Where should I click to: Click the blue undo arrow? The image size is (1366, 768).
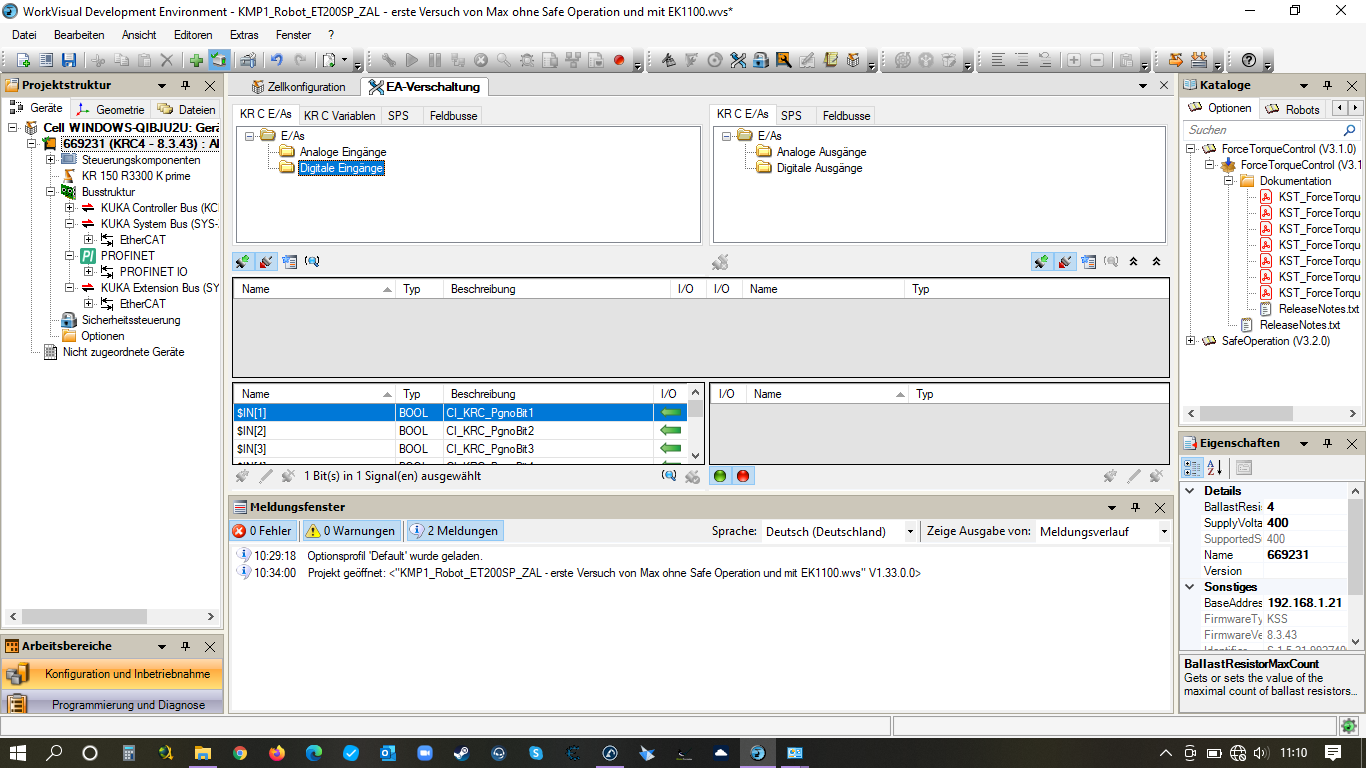click(276, 60)
